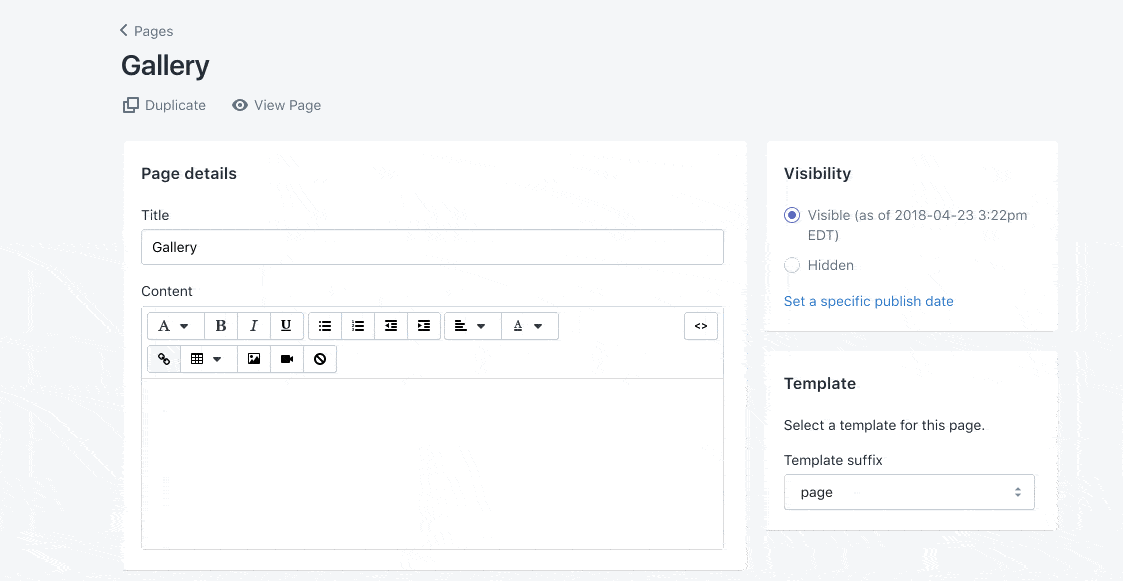
Task: Insert a video with camera icon
Action: click(287, 359)
